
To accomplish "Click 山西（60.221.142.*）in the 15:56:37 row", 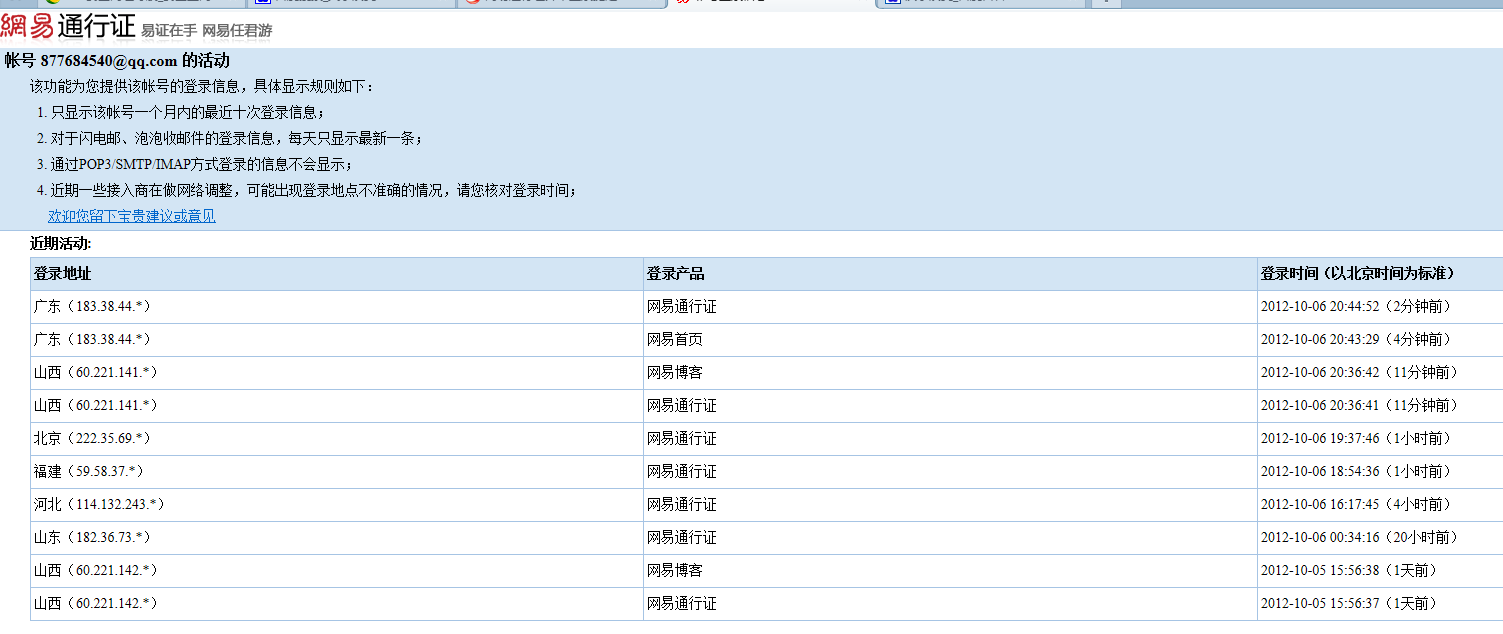I will tap(96, 604).
